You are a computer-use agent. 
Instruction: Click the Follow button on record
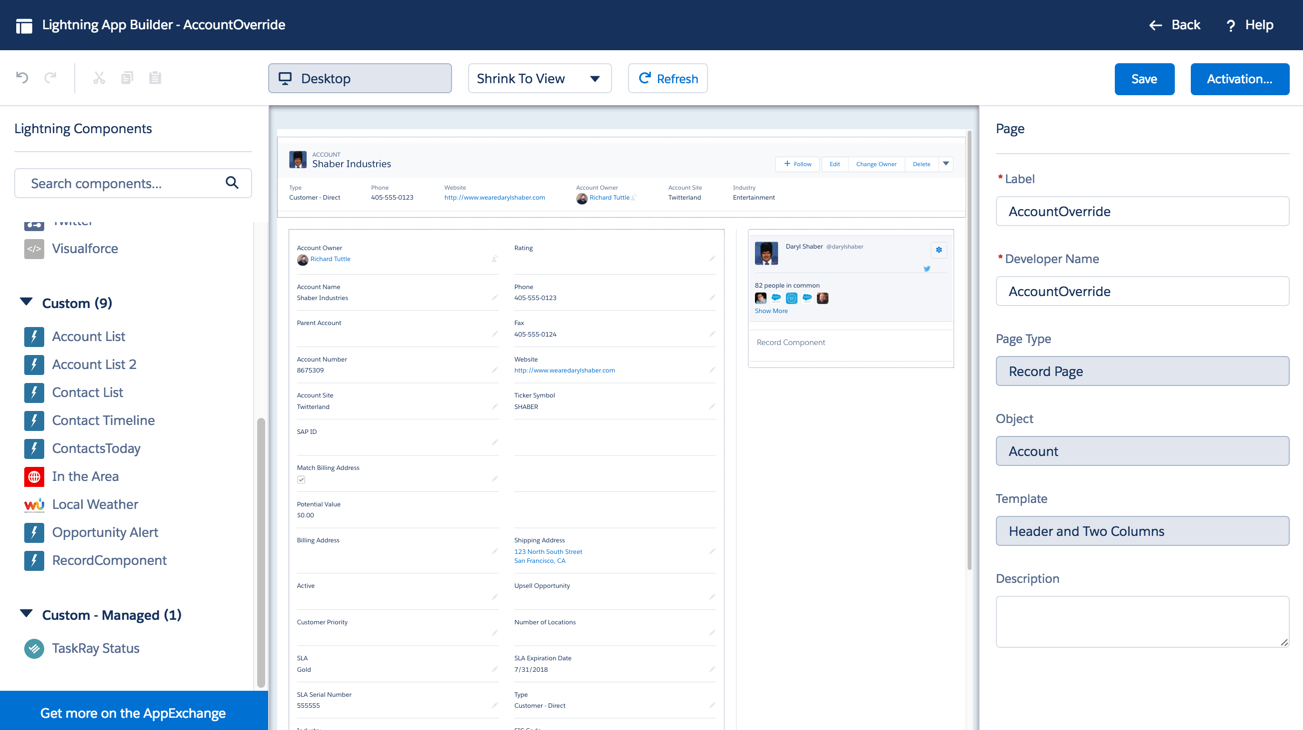pyautogui.click(x=798, y=164)
